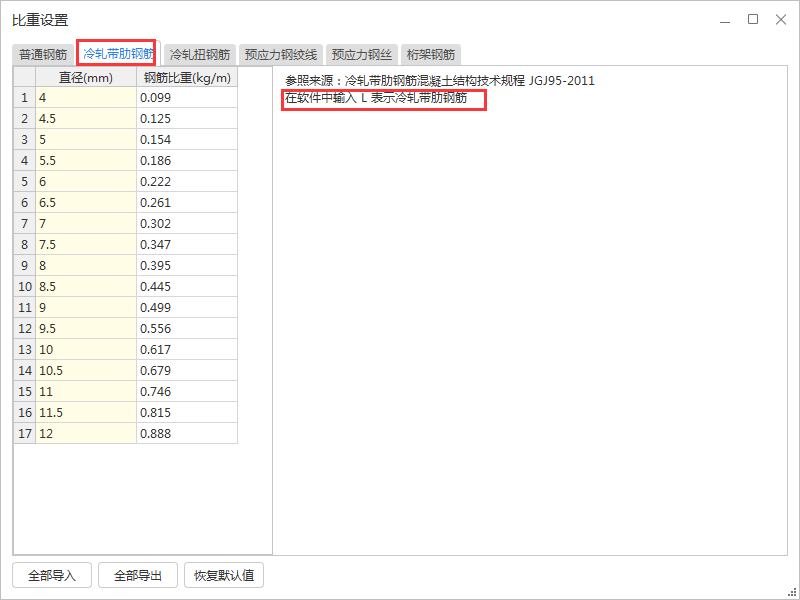Select the diameter cell 8.5
The image size is (800, 600).
tap(86, 286)
